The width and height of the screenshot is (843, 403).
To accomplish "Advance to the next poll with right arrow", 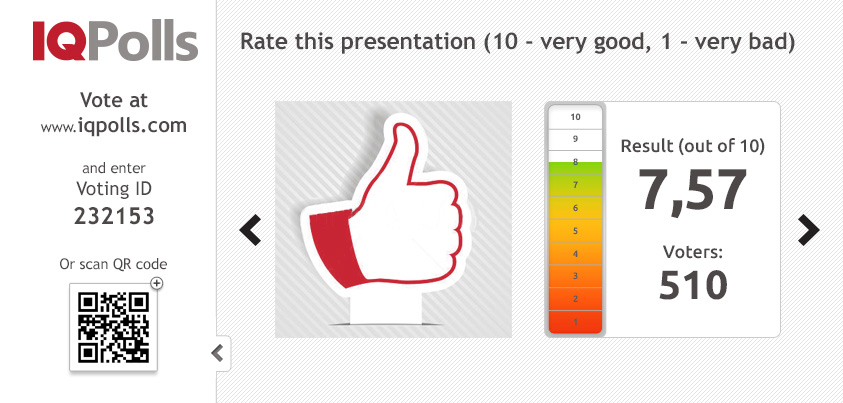I will coord(809,230).
